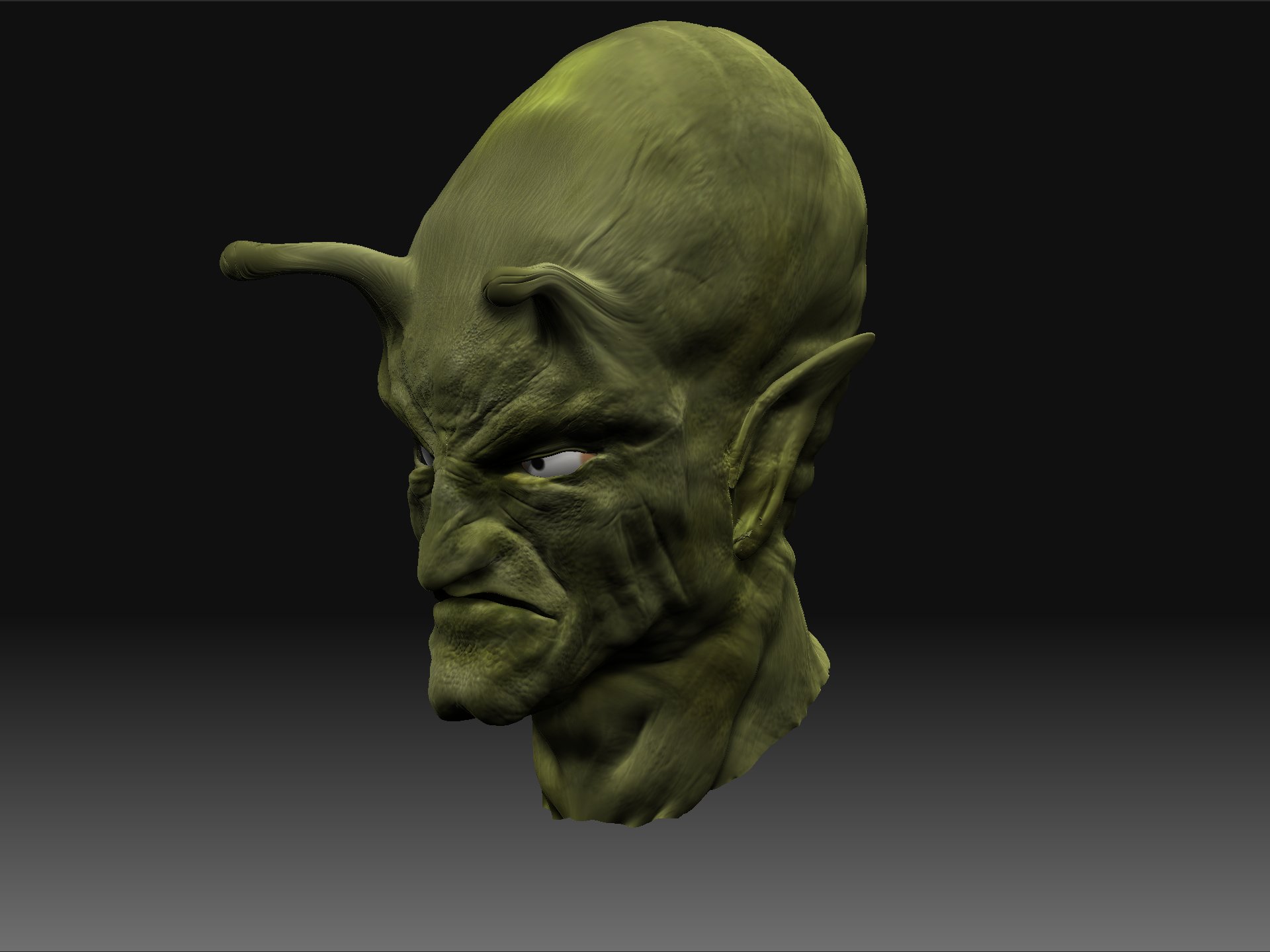Click the tip of the left antenna
The image size is (1270, 952).
coord(233,259)
